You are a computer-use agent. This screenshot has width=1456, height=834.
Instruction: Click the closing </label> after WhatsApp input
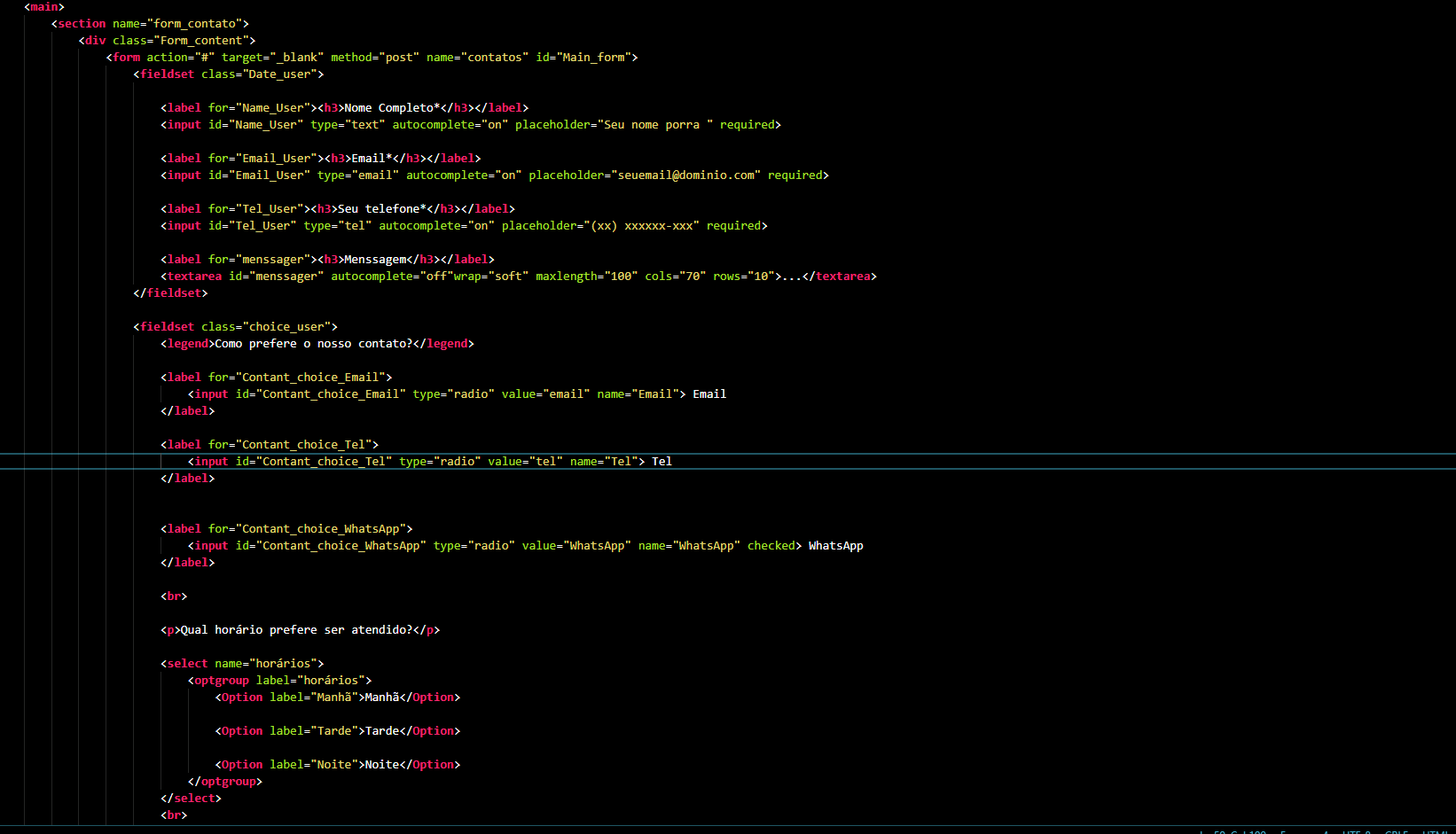pos(187,563)
